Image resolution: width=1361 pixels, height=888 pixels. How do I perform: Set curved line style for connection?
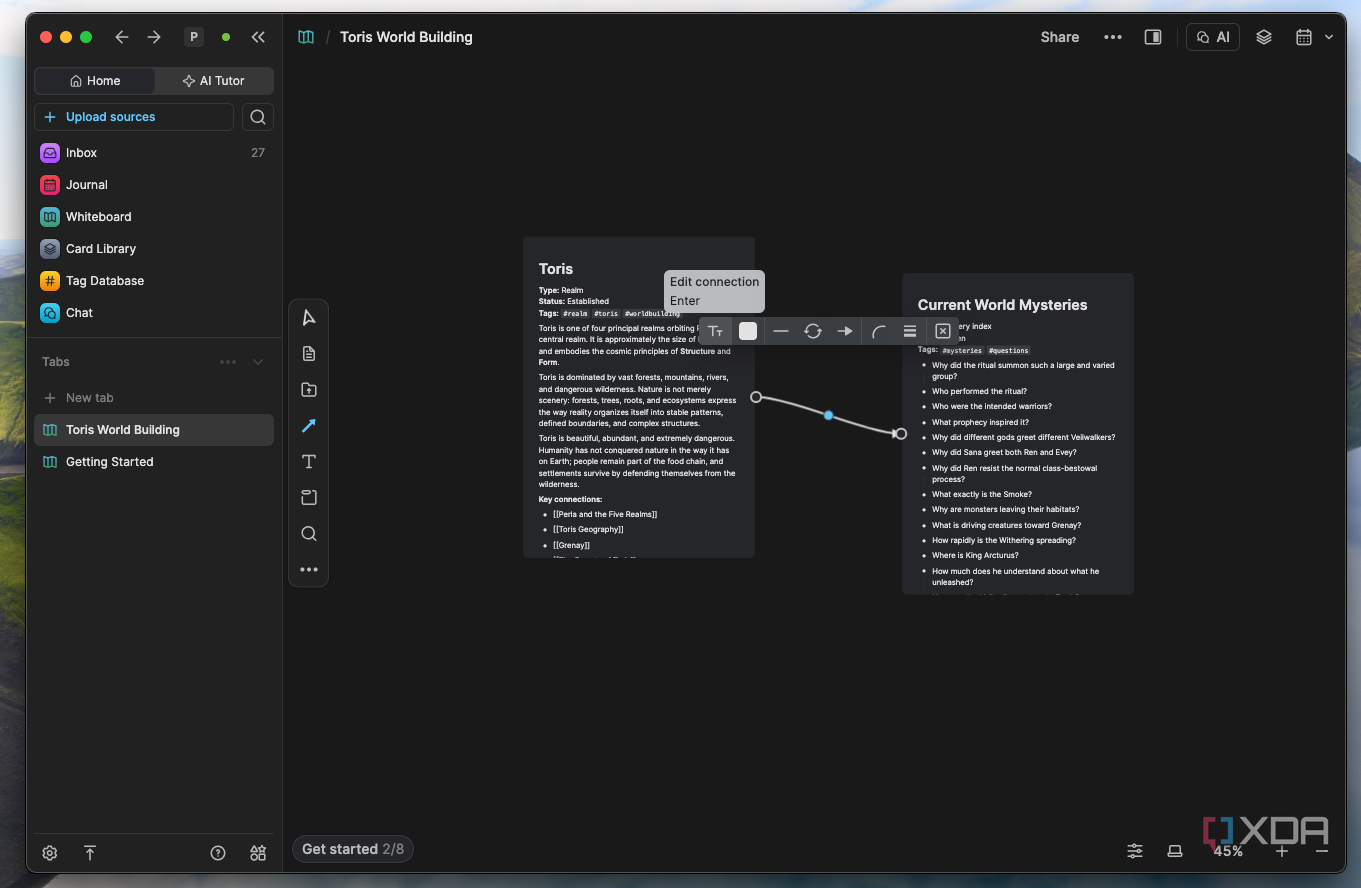[878, 331]
